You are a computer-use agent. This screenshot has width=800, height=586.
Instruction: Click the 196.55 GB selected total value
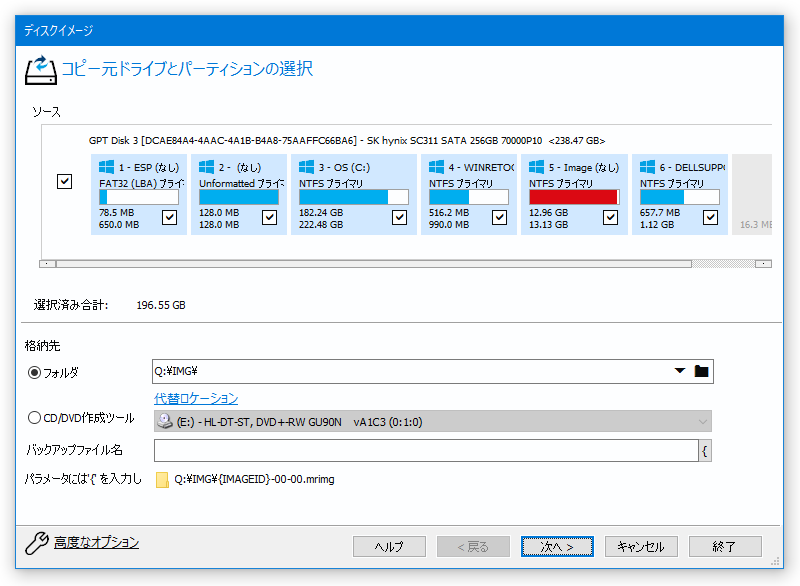[x=161, y=305]
